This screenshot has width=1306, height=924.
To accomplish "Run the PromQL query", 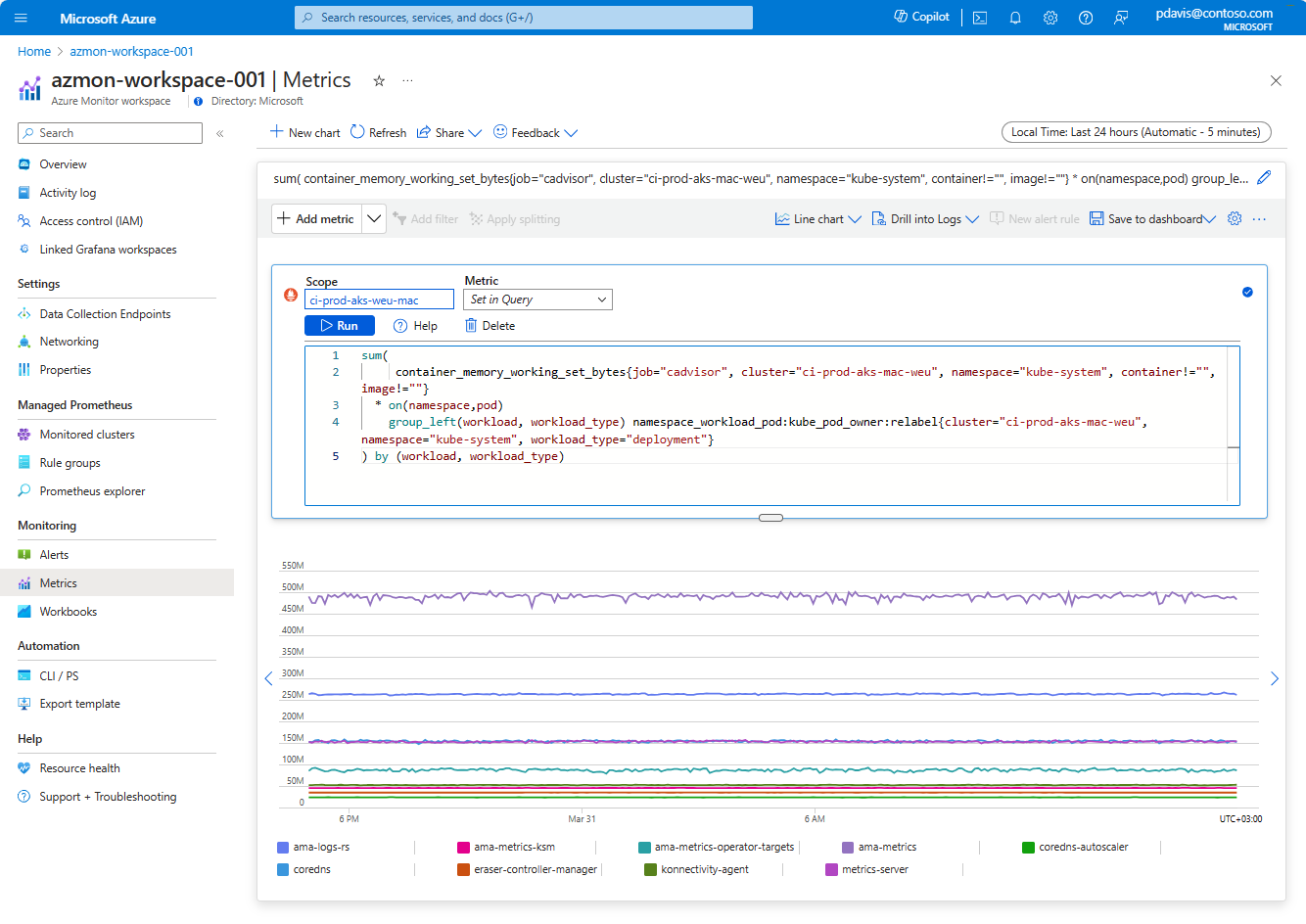I will [340, 326].
